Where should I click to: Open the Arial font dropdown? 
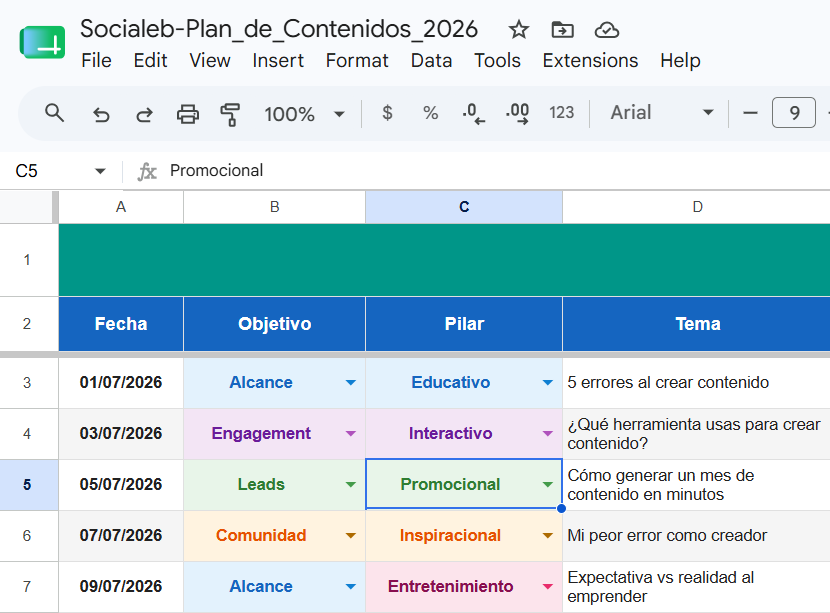click(x=662, y=113)
